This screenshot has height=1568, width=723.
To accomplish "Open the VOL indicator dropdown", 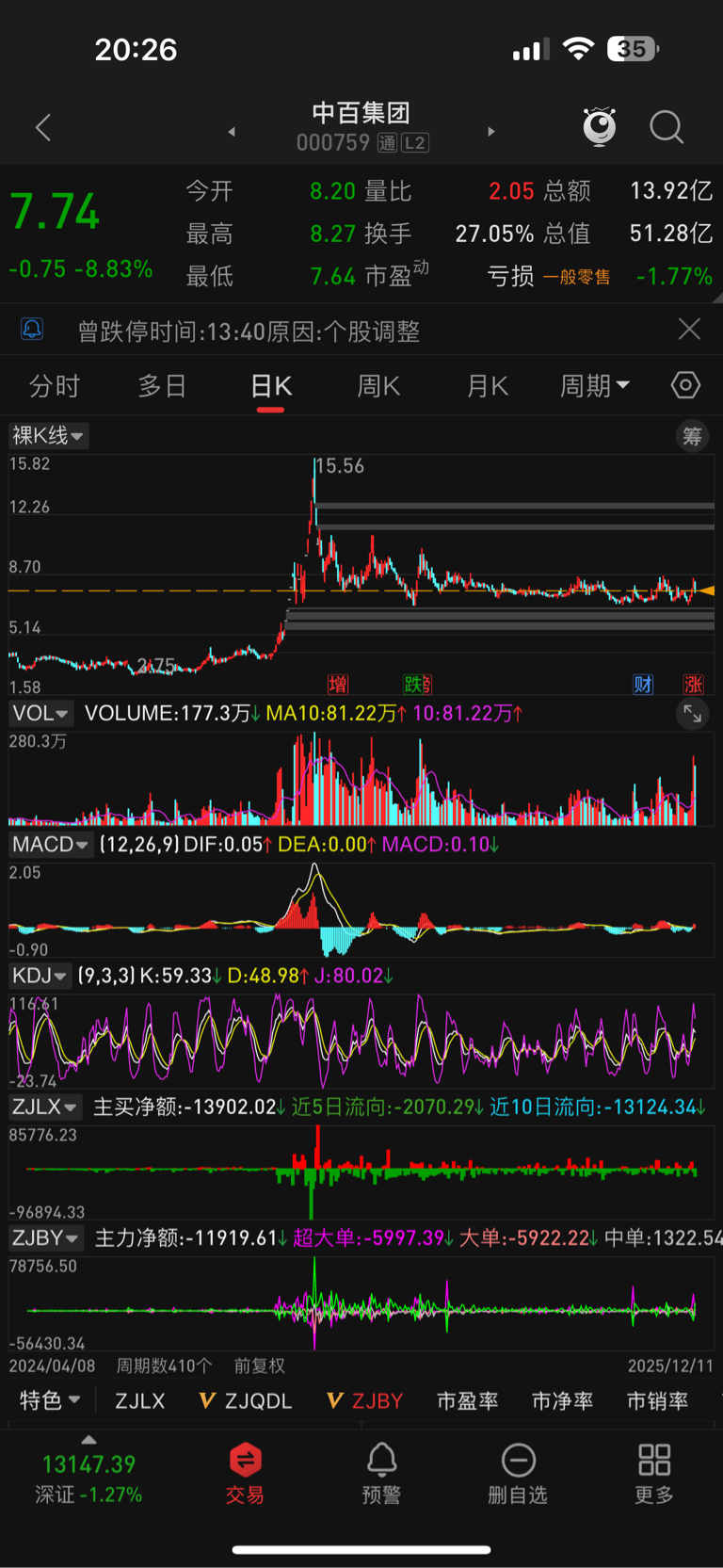I will click(40, 713).
